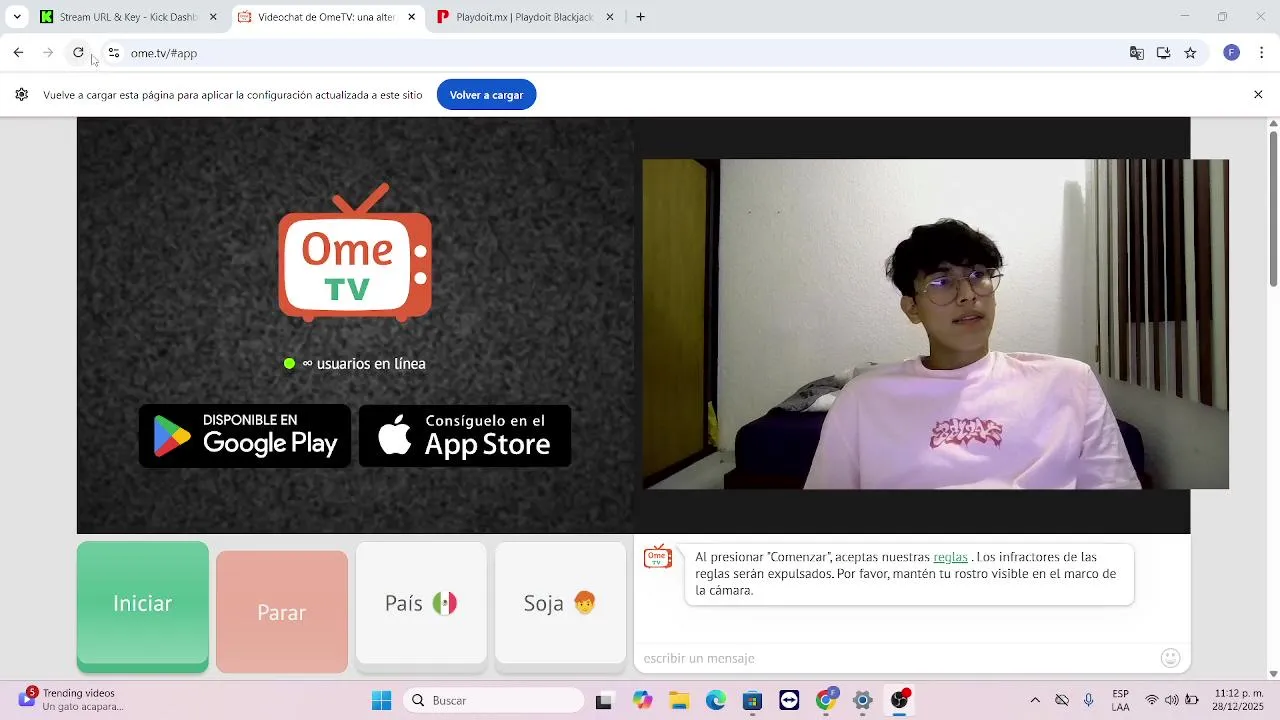Open Microsoft Store from the taskbar
Image resolution: width=1280 pixels, height=720 pixels.
point(753,701)
